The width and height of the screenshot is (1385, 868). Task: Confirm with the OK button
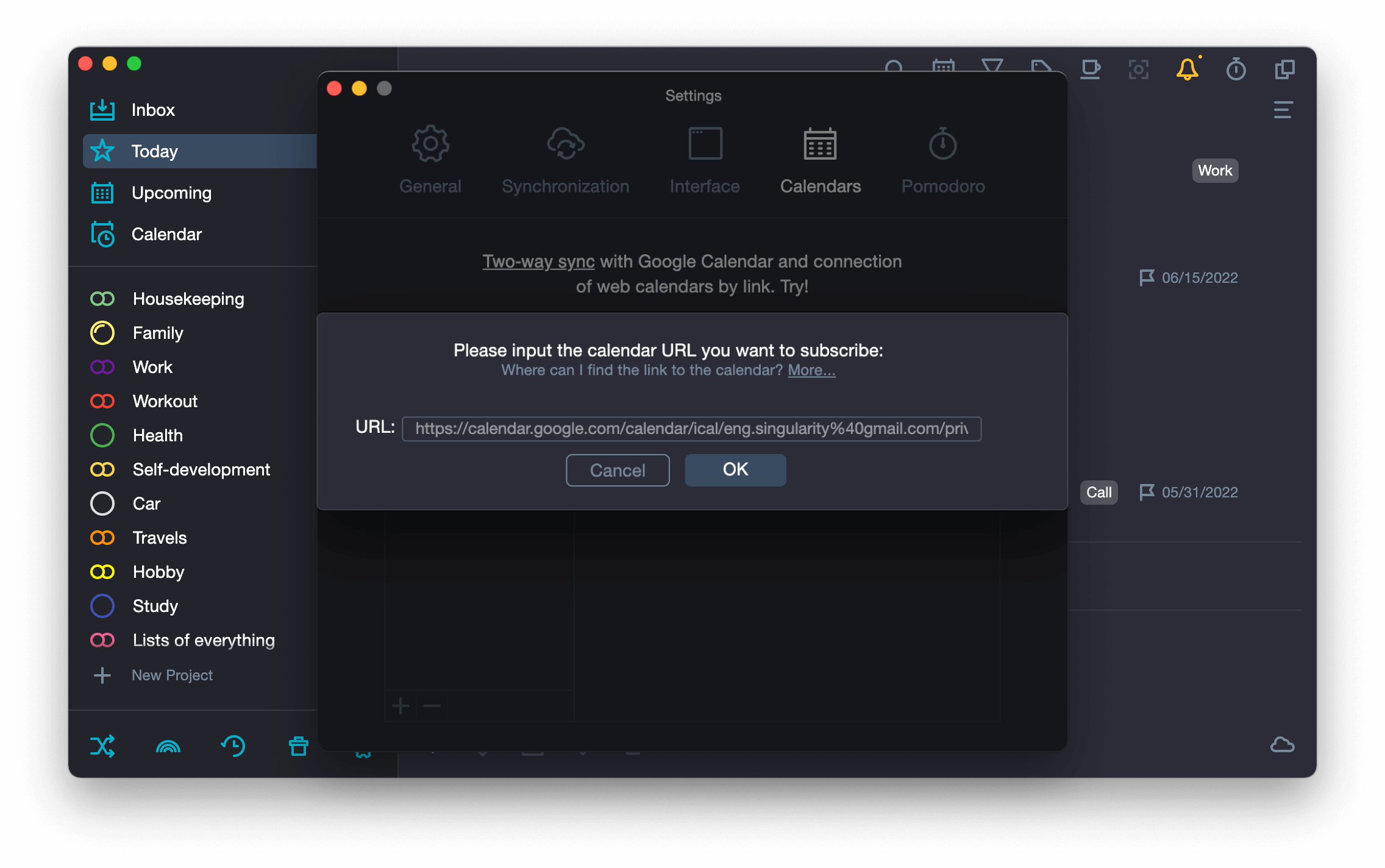tap(735, 470)
